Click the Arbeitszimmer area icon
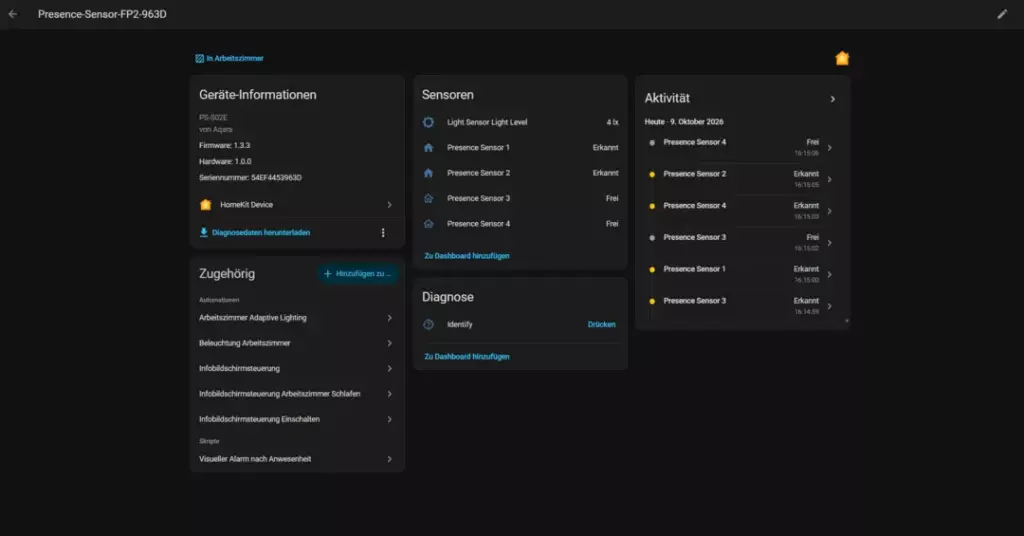Image resolution: width=1024 pixels, height=536 pixels. (199, 58)
